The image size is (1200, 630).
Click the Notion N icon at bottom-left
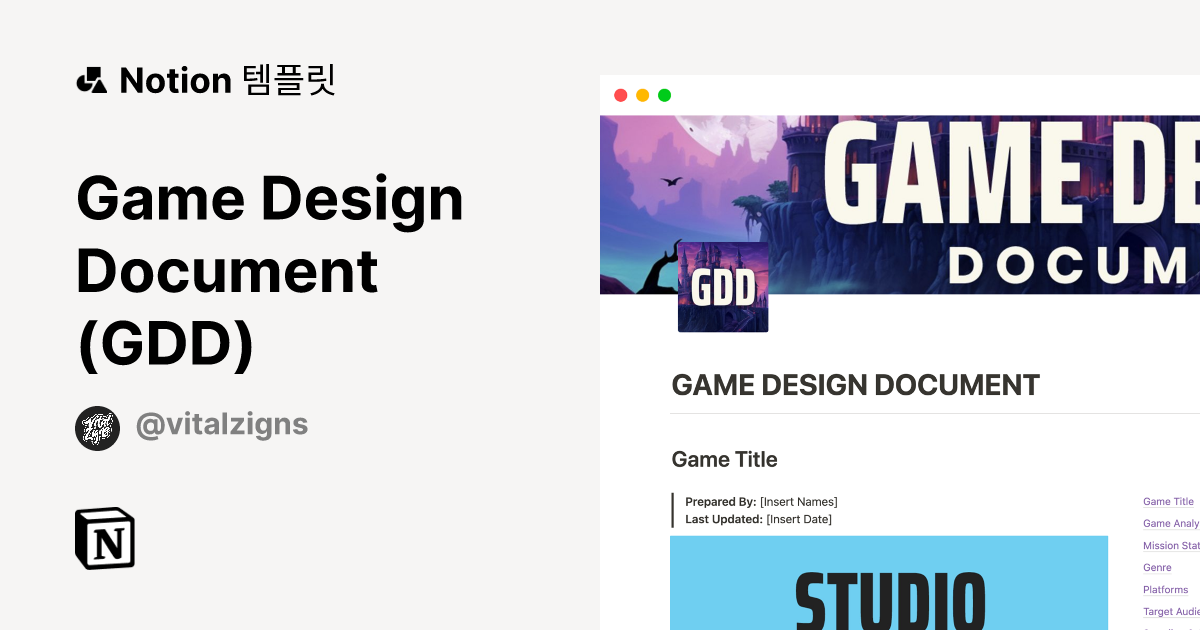coord(105,538)
